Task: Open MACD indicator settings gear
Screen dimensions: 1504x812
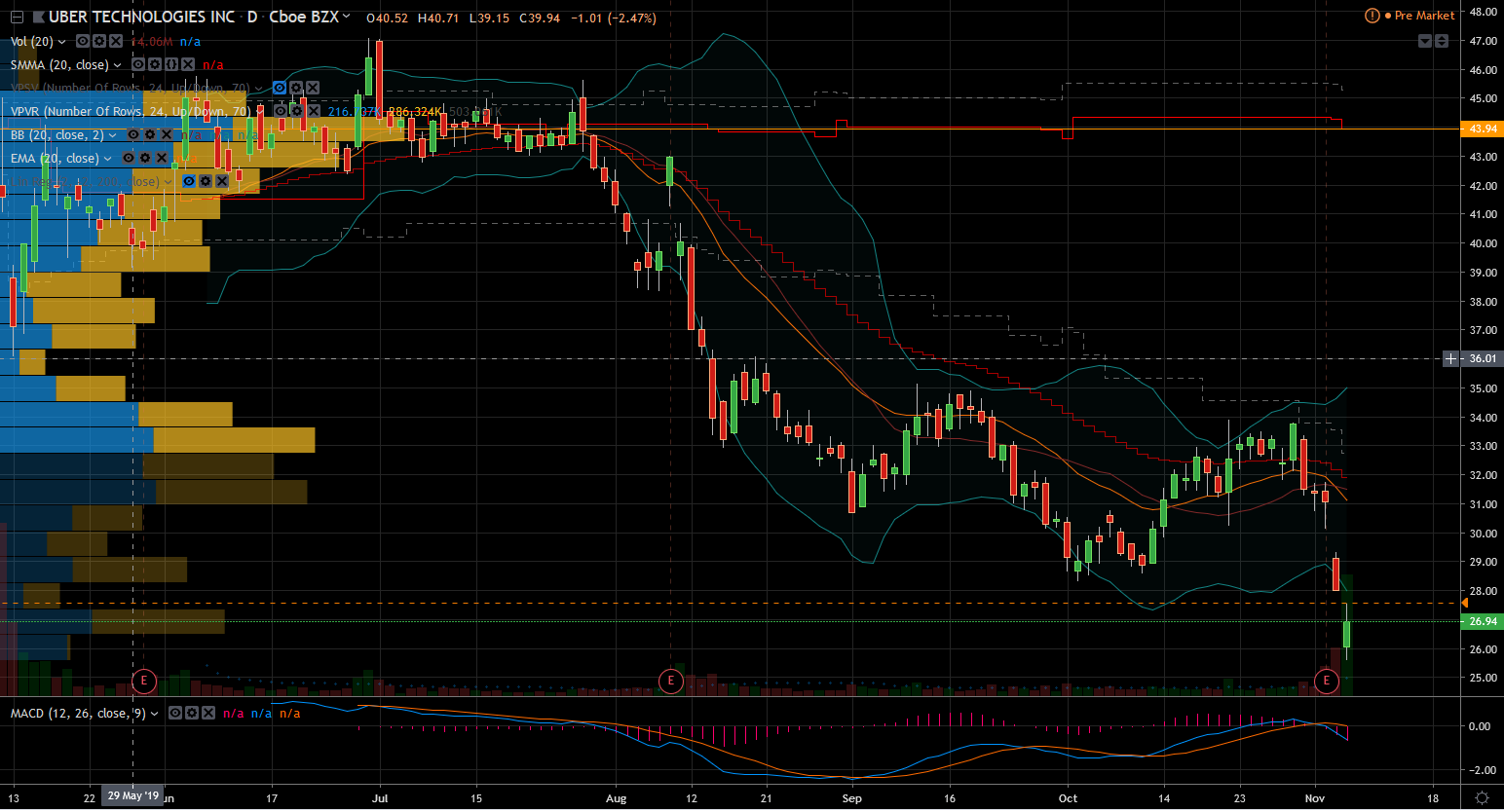Action: click(192, 714)
